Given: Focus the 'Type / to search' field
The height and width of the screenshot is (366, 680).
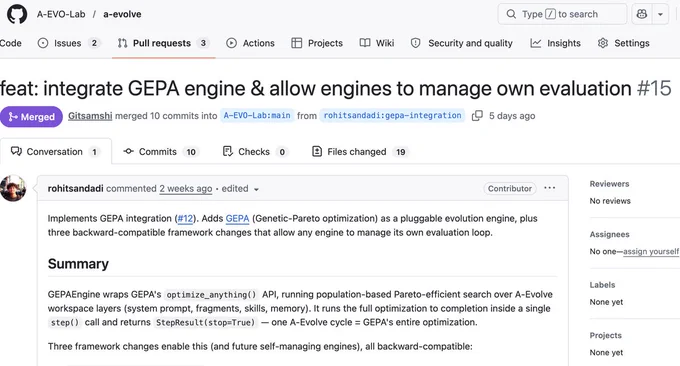Looking at the screenshot, I should tap(562, 14).
